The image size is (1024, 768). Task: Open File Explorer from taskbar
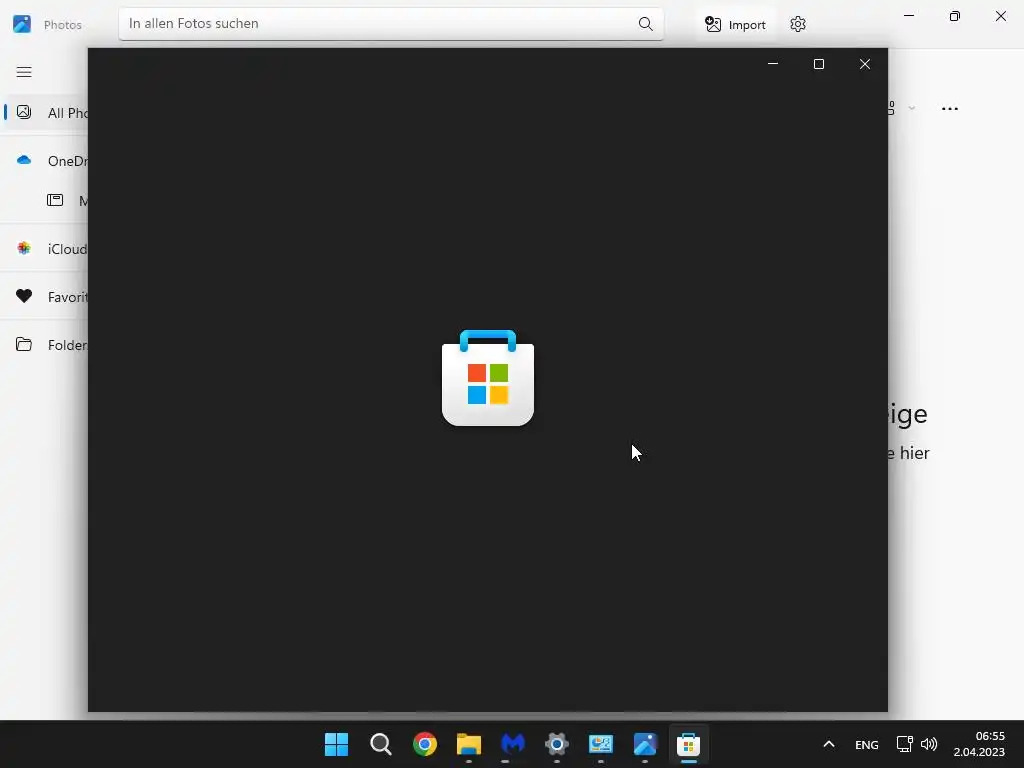coord(469,744)
